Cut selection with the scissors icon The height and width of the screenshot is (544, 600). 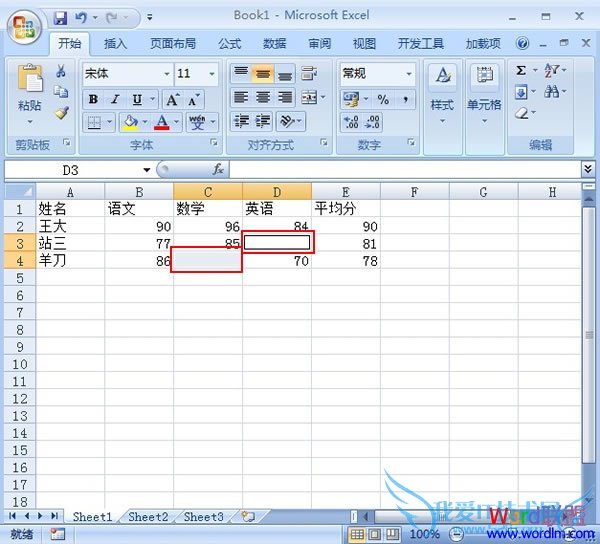click(x=61, y=70)
